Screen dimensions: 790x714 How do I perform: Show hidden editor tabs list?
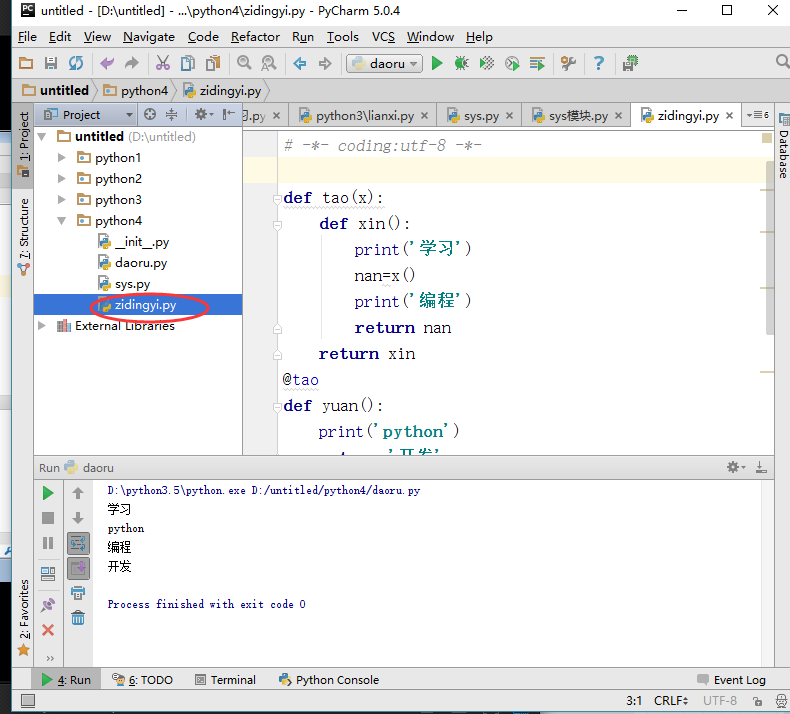tap(757, 115)
